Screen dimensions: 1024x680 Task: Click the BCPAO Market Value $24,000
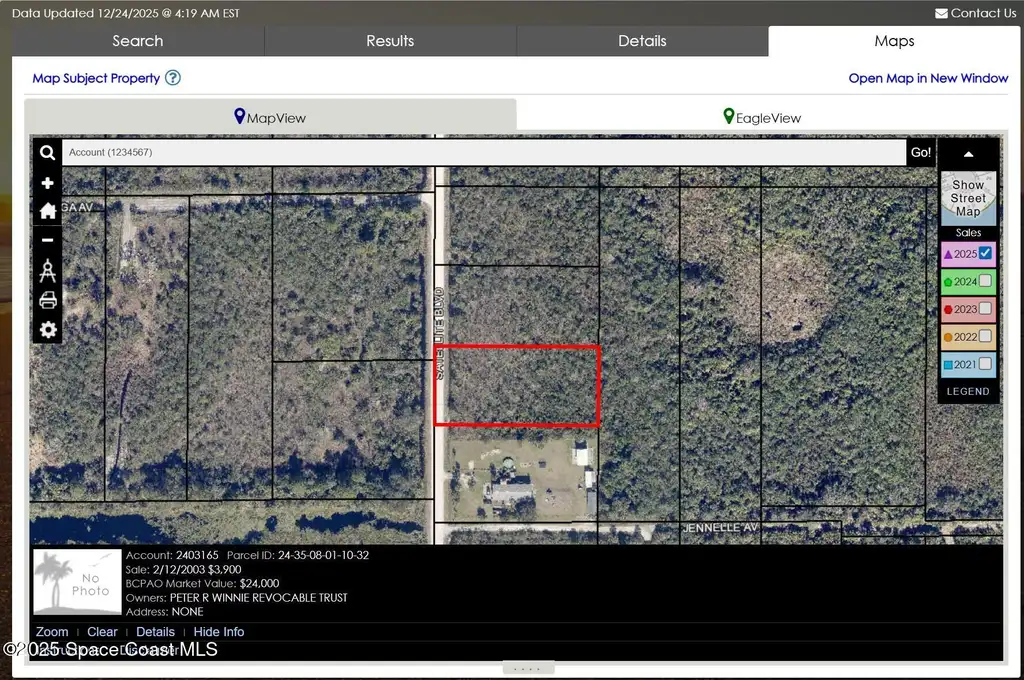point(259,583)
